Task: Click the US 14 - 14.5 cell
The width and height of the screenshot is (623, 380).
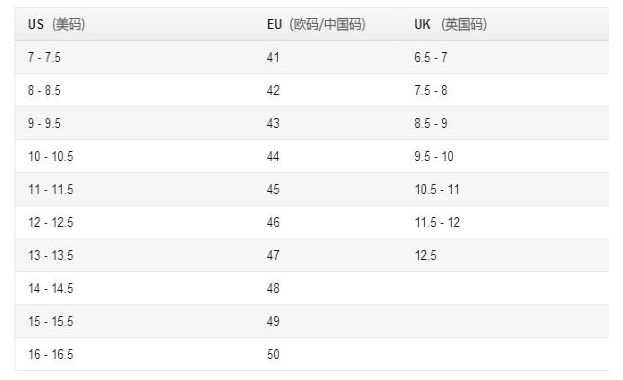Action: pos(50,288)
